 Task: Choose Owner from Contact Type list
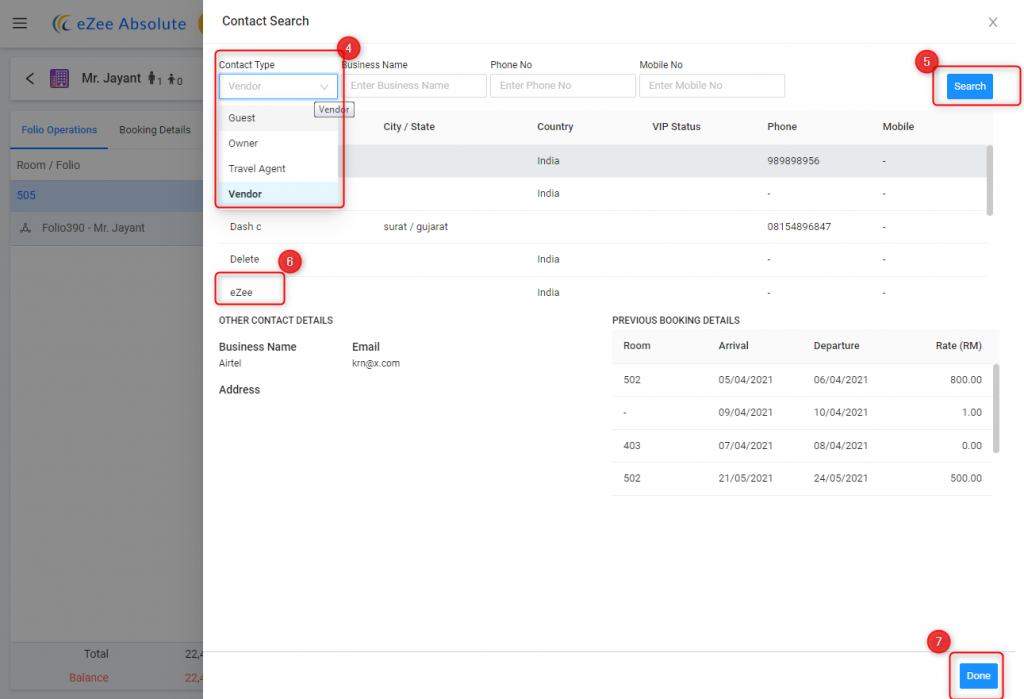[278, 143]
